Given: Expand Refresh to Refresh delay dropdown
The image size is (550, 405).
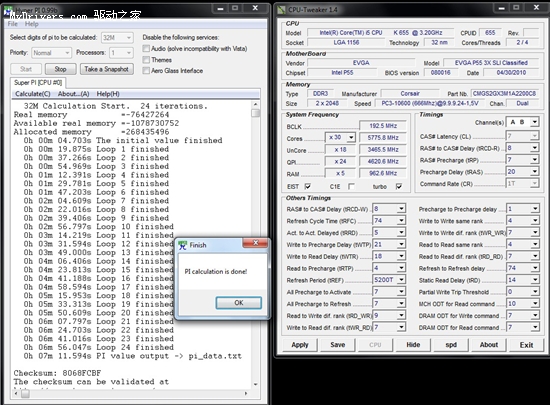Looking at the screenshot, I should [534, 268].
